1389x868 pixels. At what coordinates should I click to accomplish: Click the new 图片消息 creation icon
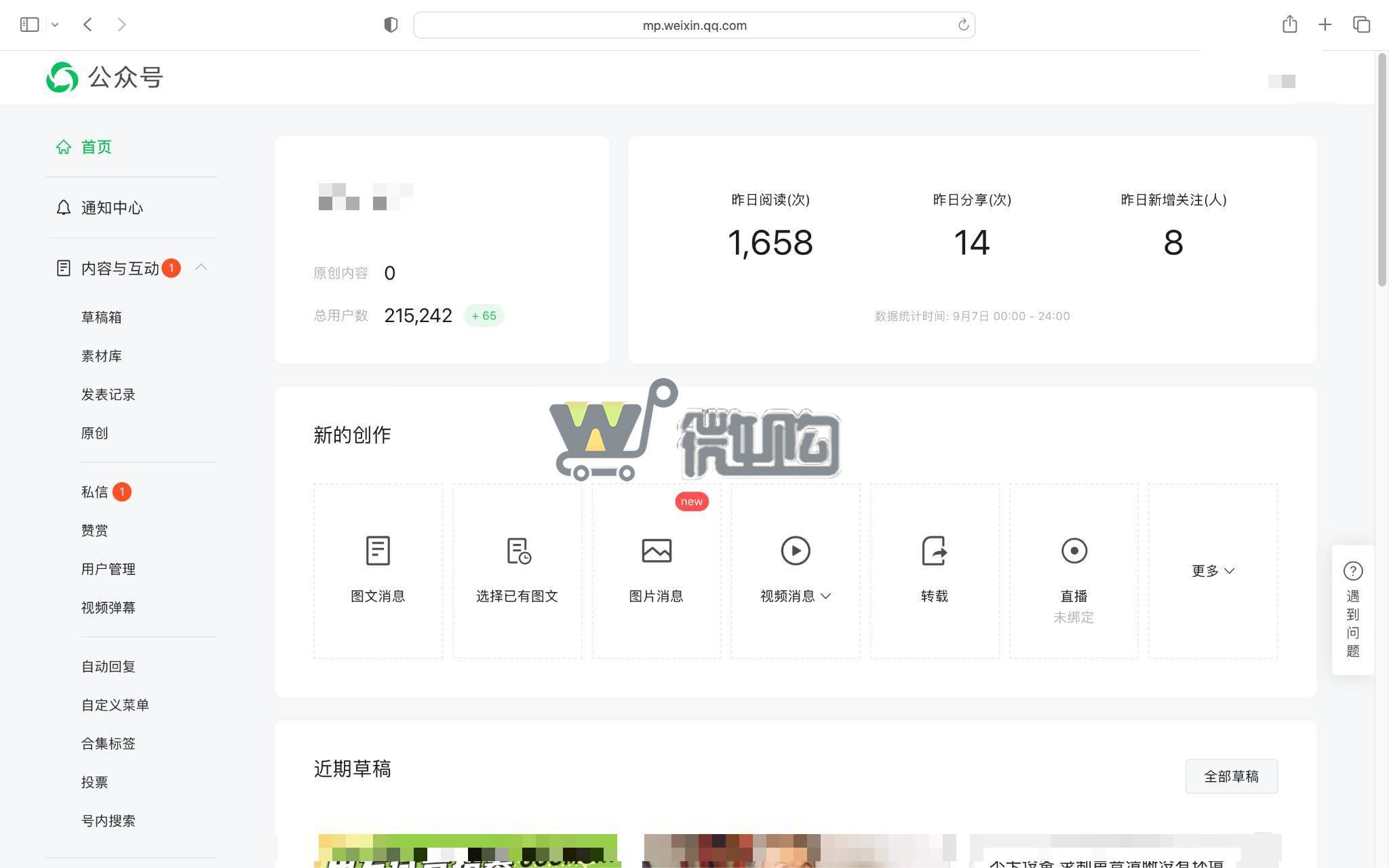tap(656, 551)
